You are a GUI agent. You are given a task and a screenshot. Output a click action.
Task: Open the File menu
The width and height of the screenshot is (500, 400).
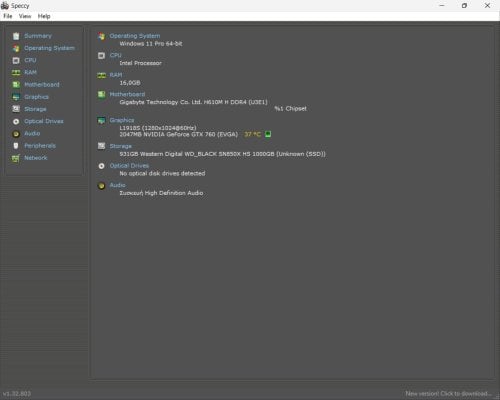click(8, 16)
